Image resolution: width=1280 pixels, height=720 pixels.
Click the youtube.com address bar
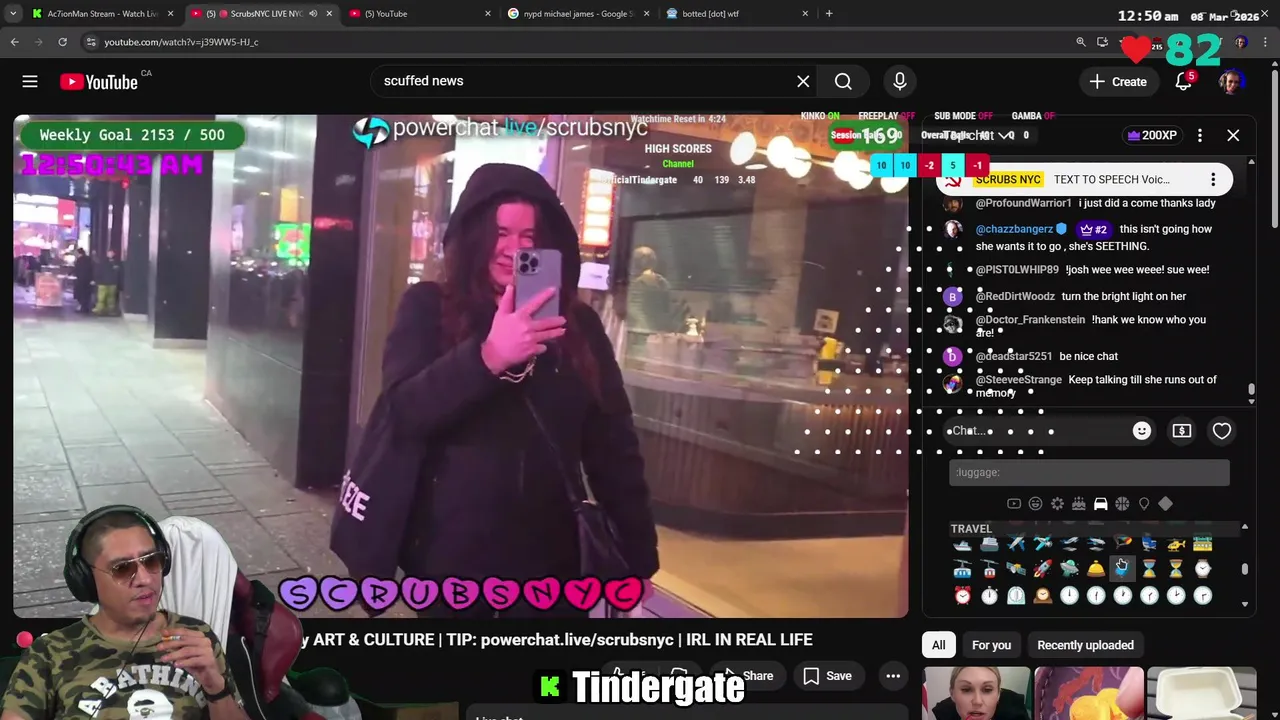(580, 42)
